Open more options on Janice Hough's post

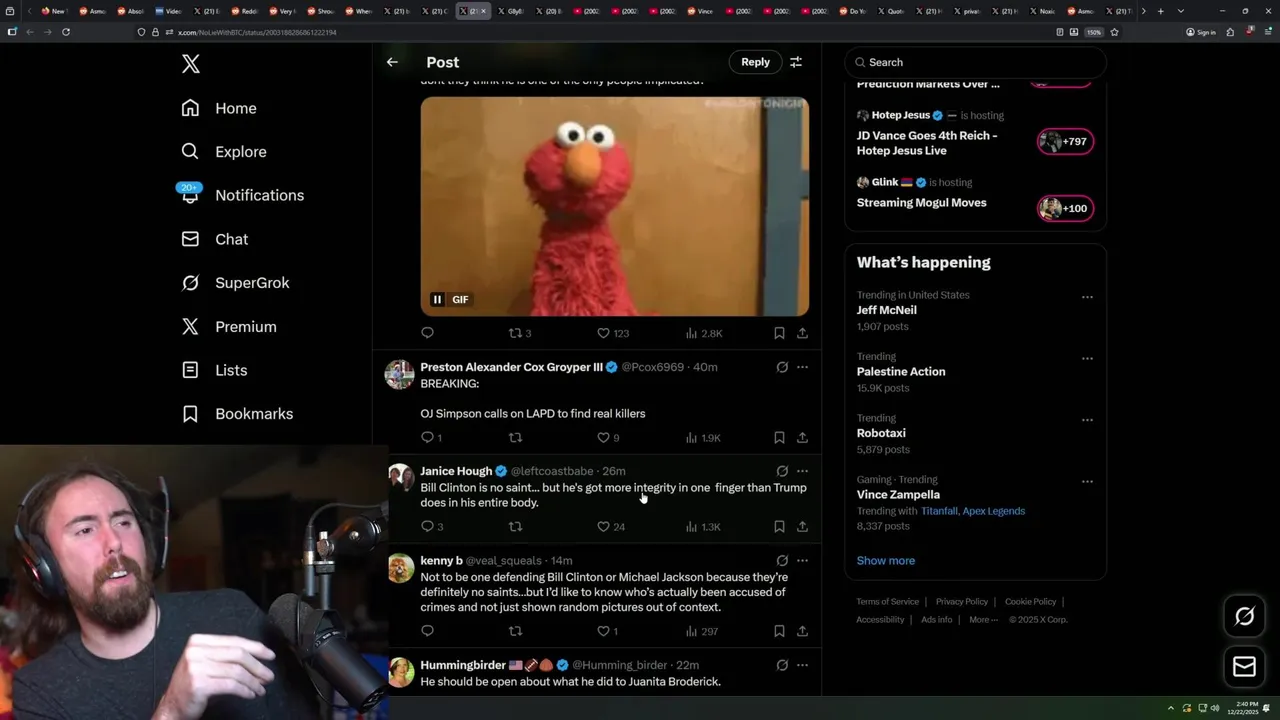click(802, 471)
